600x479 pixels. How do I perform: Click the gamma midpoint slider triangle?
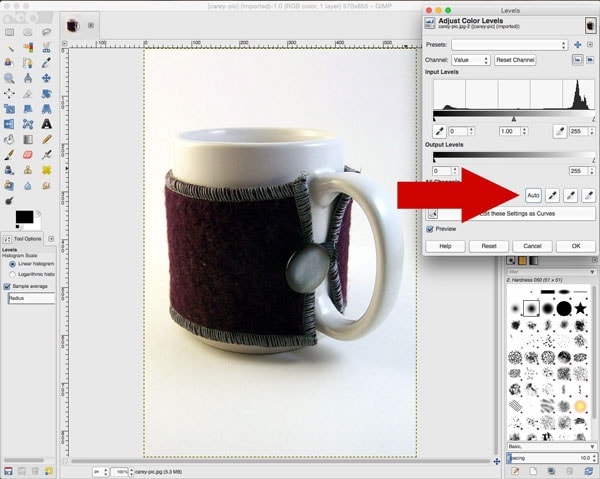pos(514,119)
